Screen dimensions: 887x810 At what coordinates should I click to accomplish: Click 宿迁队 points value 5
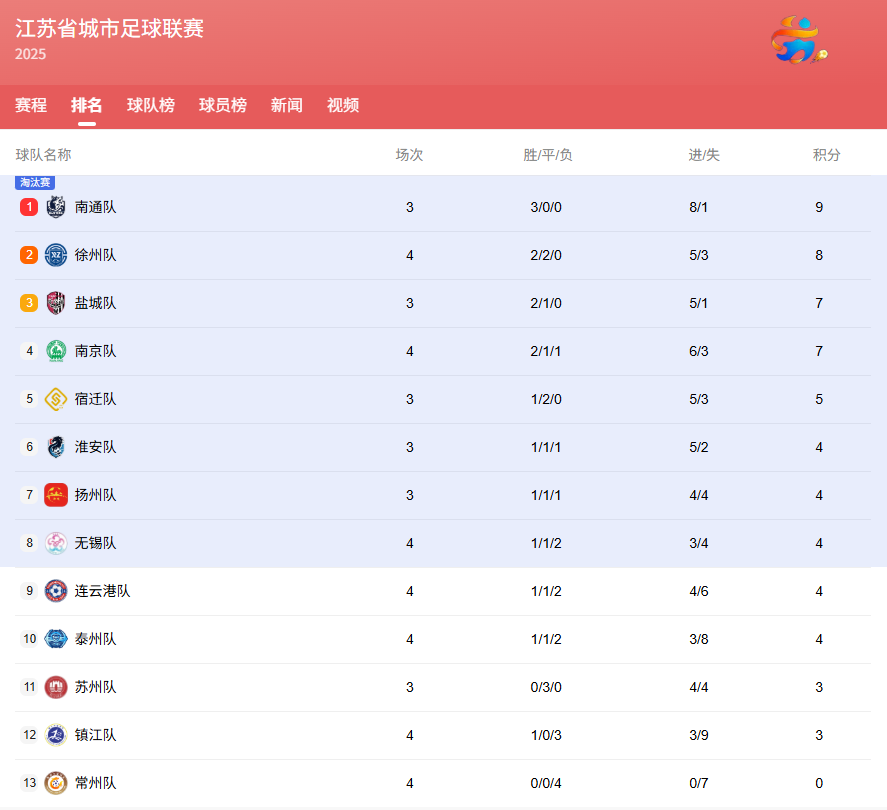pos(819,399)
